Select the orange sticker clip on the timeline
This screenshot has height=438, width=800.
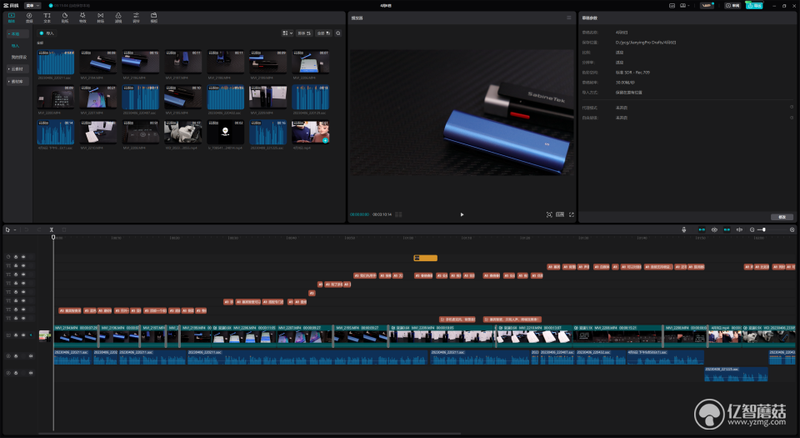(426, 258)
